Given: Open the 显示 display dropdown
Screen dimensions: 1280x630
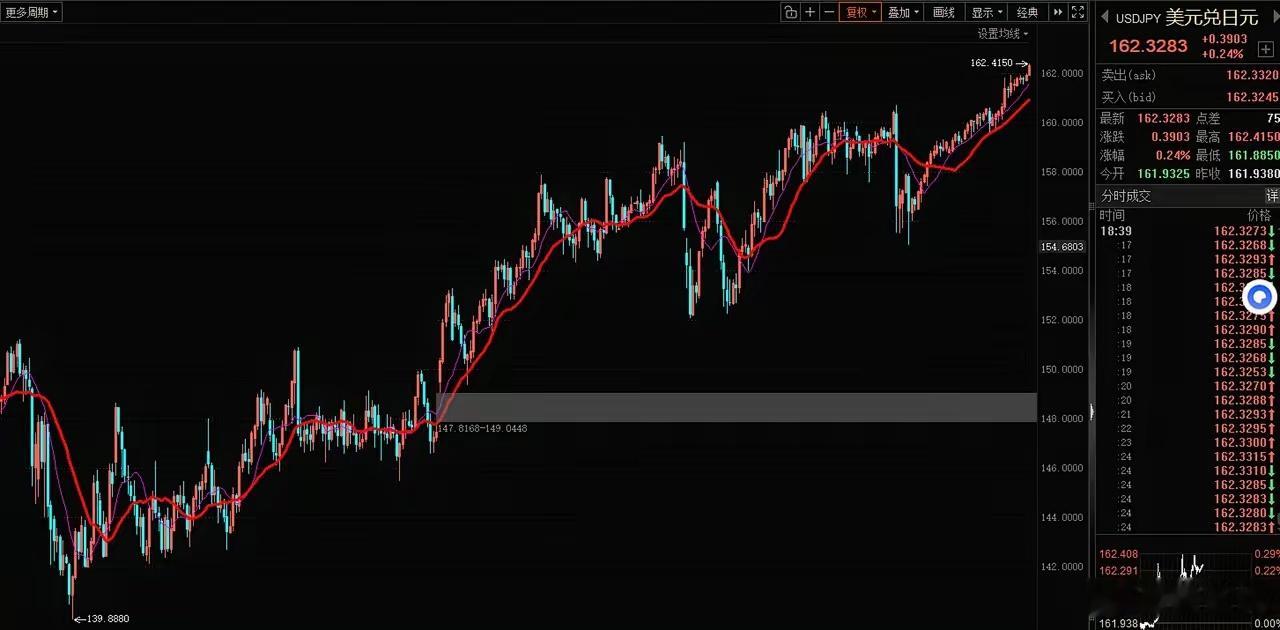Looking at the screenshot, I should click(x=986, y=12).
